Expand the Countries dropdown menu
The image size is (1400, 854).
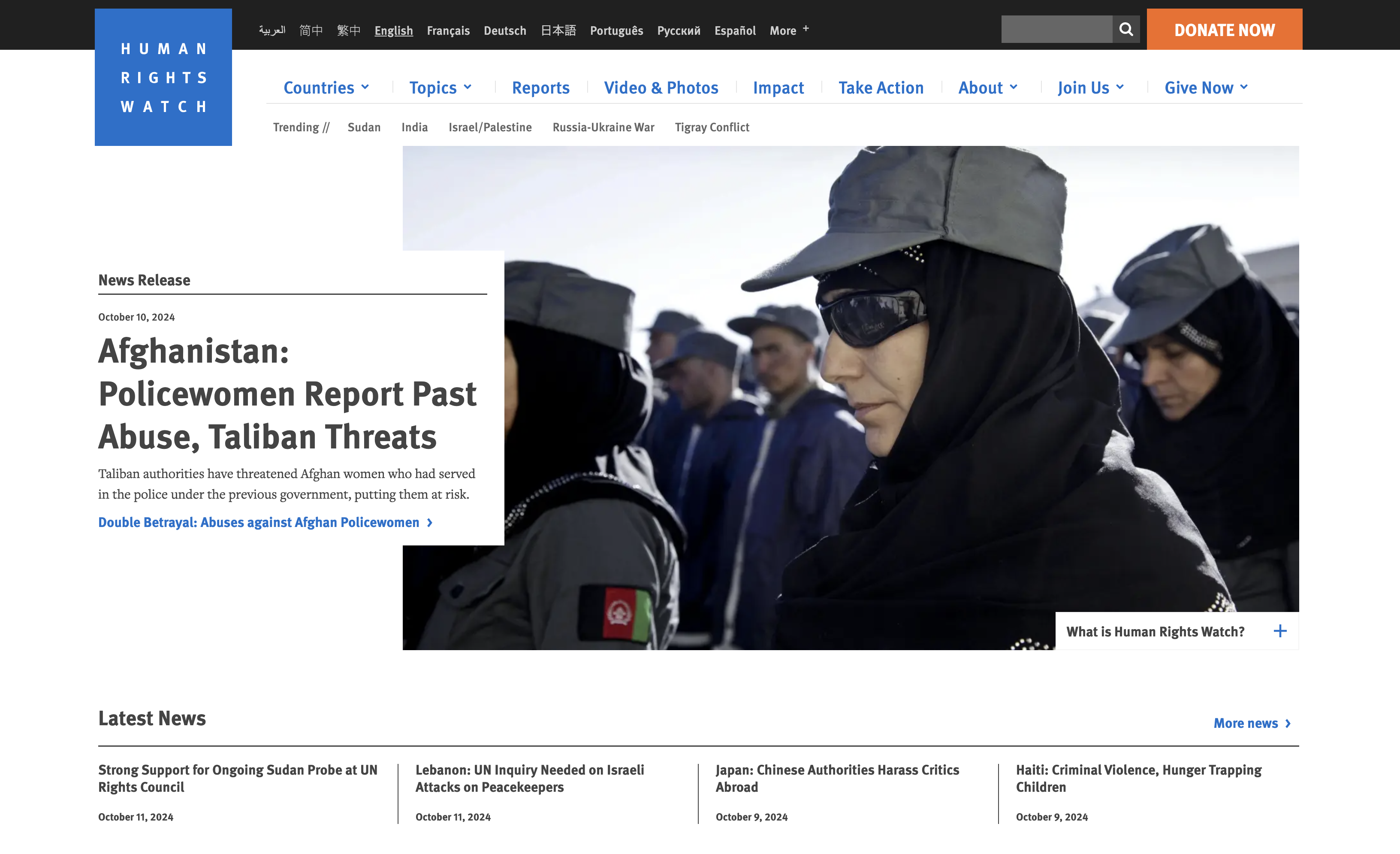click(x=326, y=88)
